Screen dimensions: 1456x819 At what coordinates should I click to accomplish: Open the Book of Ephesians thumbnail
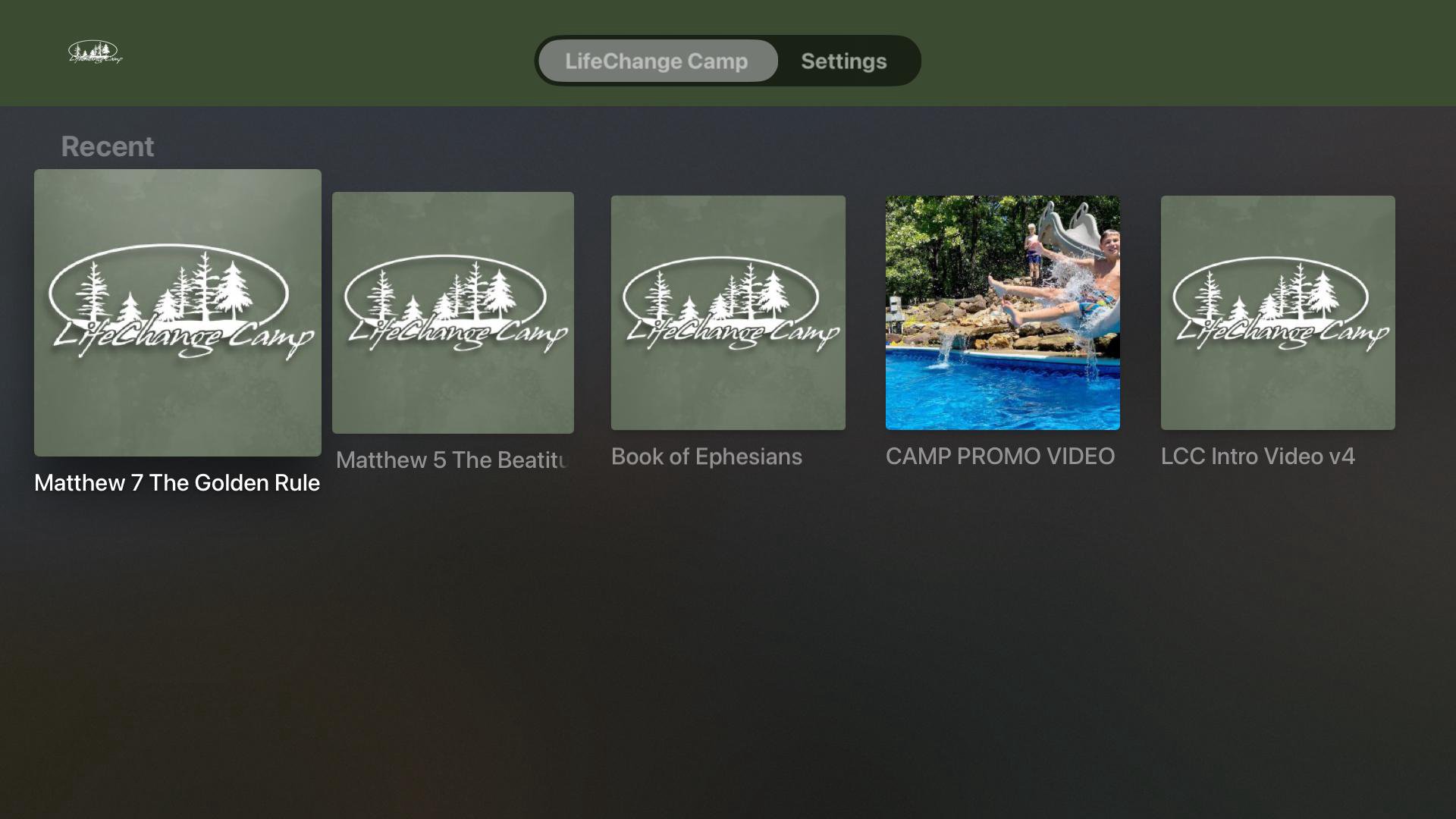(728, 312)
